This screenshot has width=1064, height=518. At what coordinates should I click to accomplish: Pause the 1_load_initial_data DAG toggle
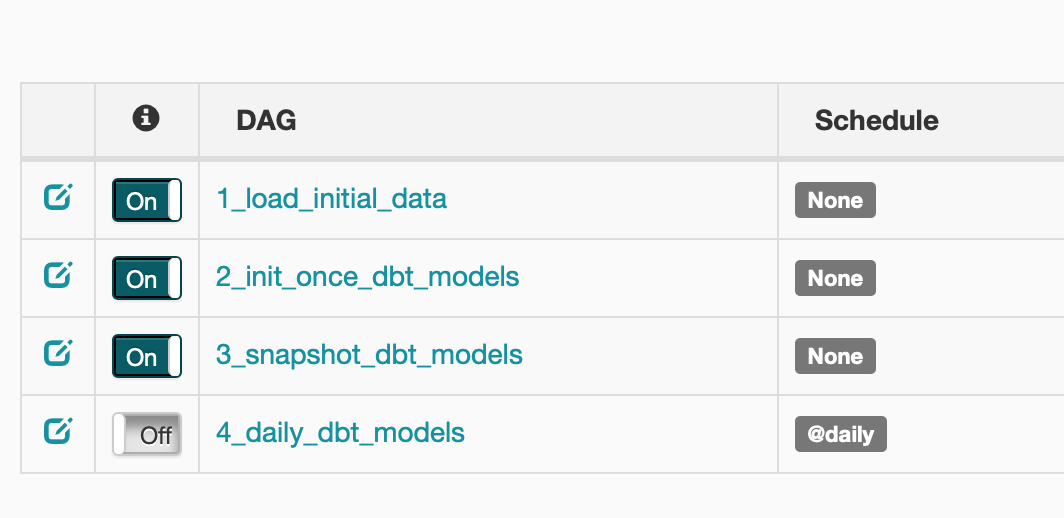[147, 200]
